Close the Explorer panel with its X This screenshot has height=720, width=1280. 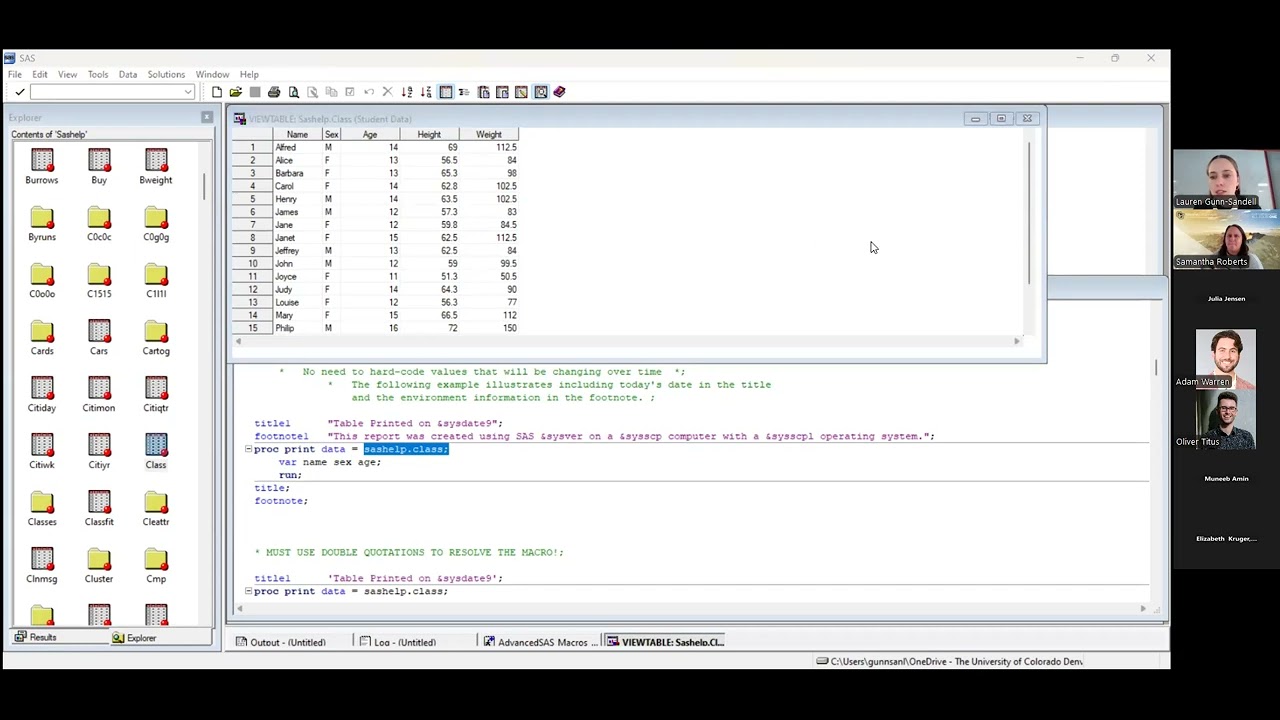click(x=207, y=118)
